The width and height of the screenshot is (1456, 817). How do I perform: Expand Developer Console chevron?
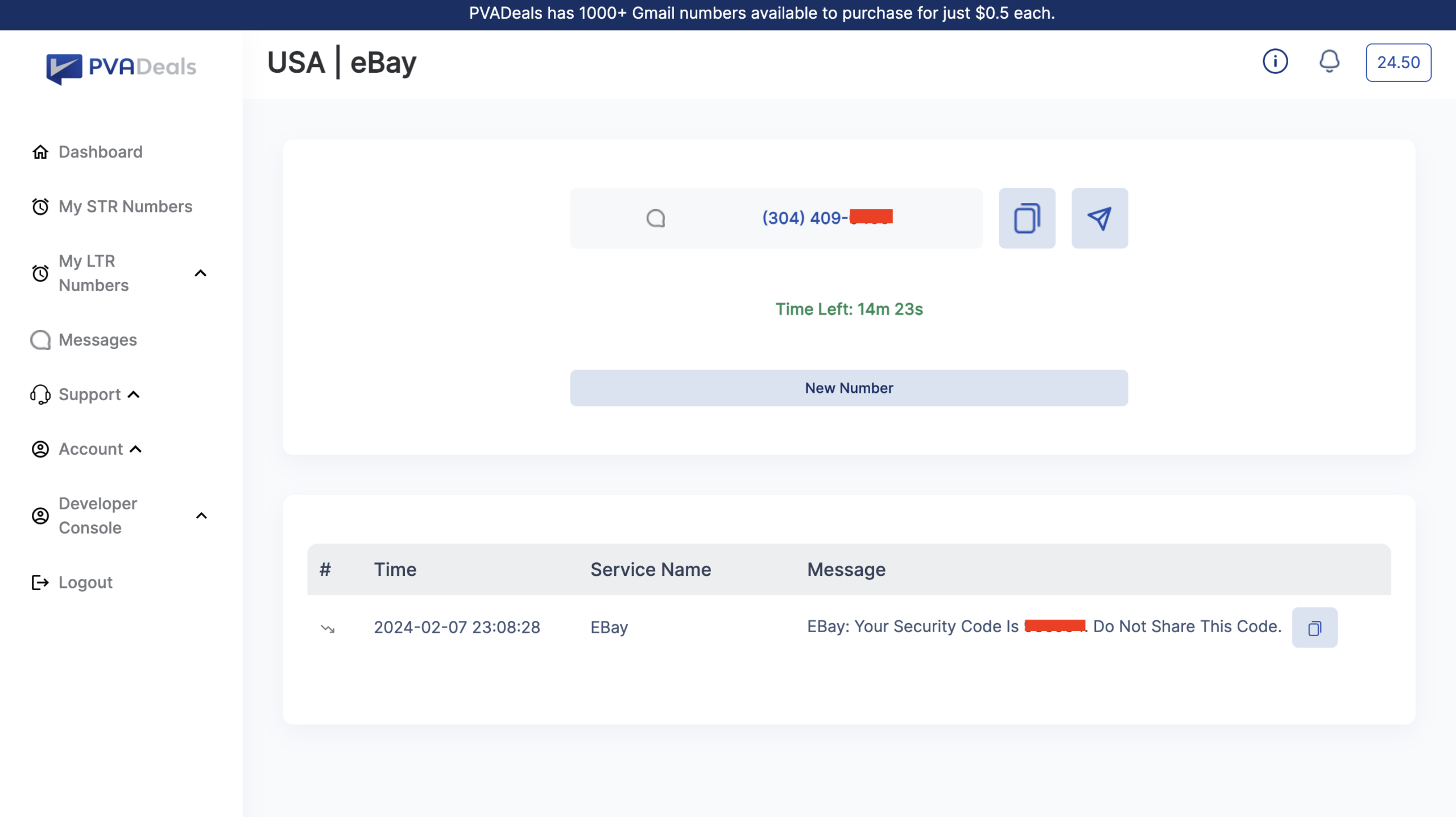coord(201,516)
